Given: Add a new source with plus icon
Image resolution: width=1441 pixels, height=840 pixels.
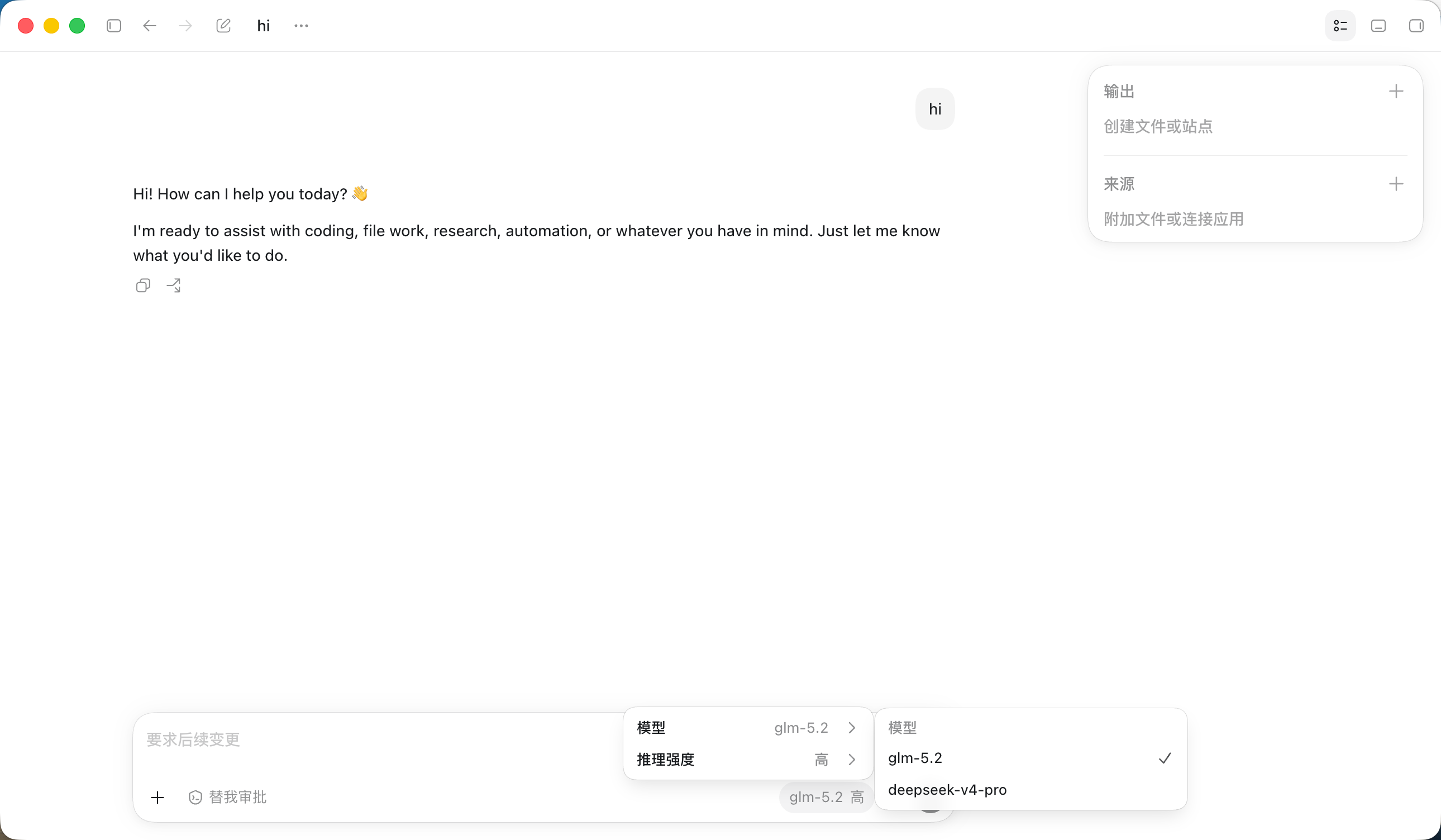Looking at the screenshot, I should [1396, 184].
